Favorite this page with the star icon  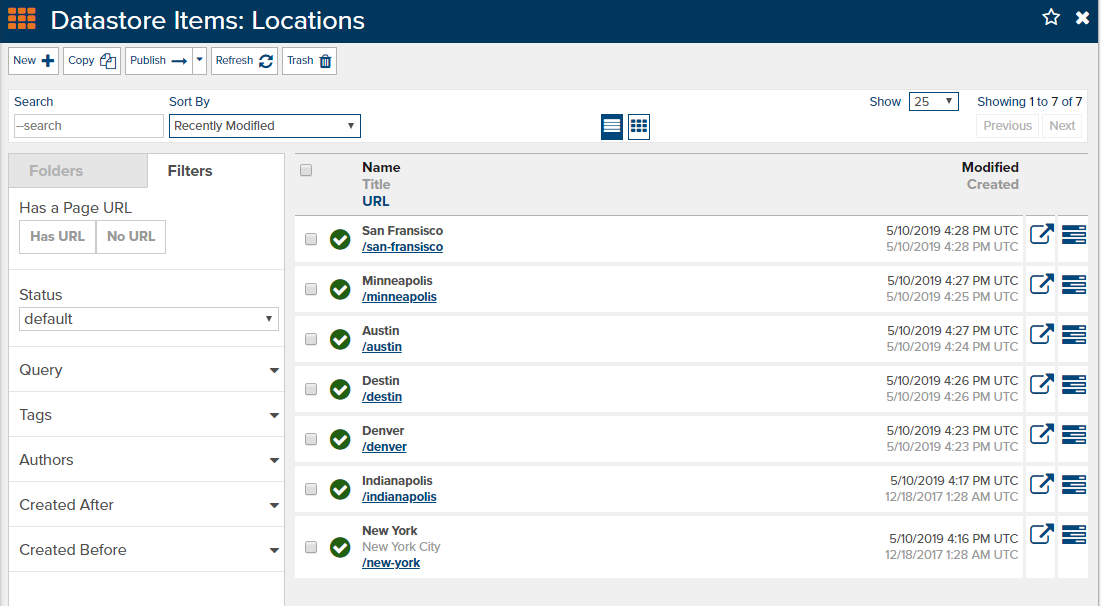pyautogui.click(x=1051, y=18)
